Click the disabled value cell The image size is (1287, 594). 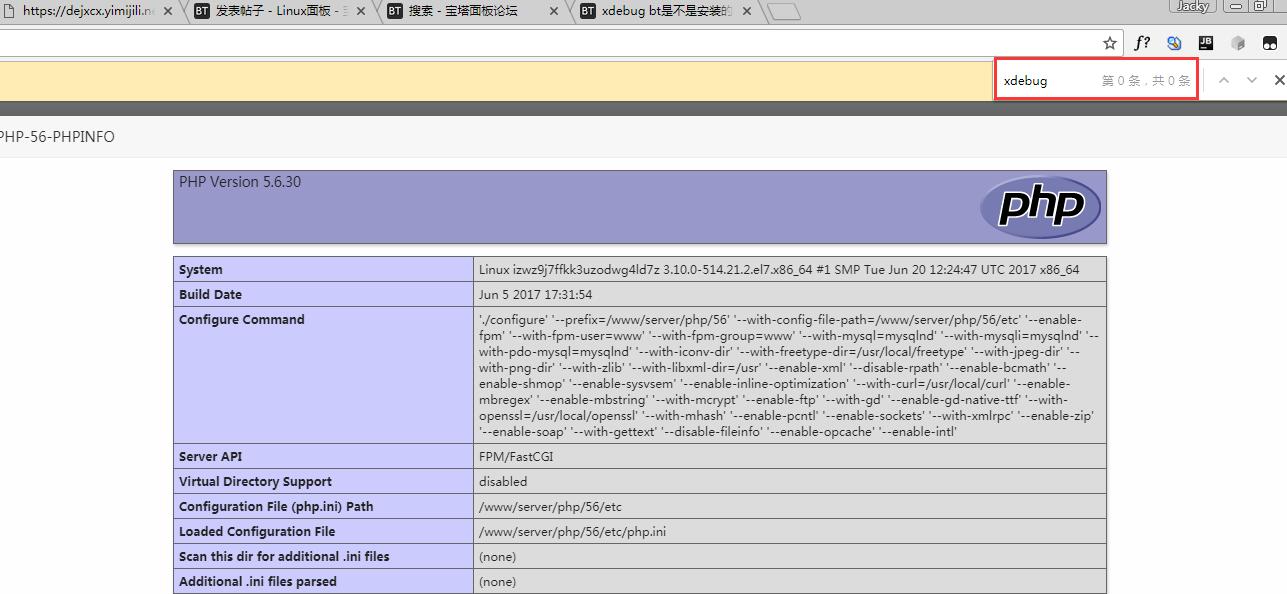click(x=790, y=481)
